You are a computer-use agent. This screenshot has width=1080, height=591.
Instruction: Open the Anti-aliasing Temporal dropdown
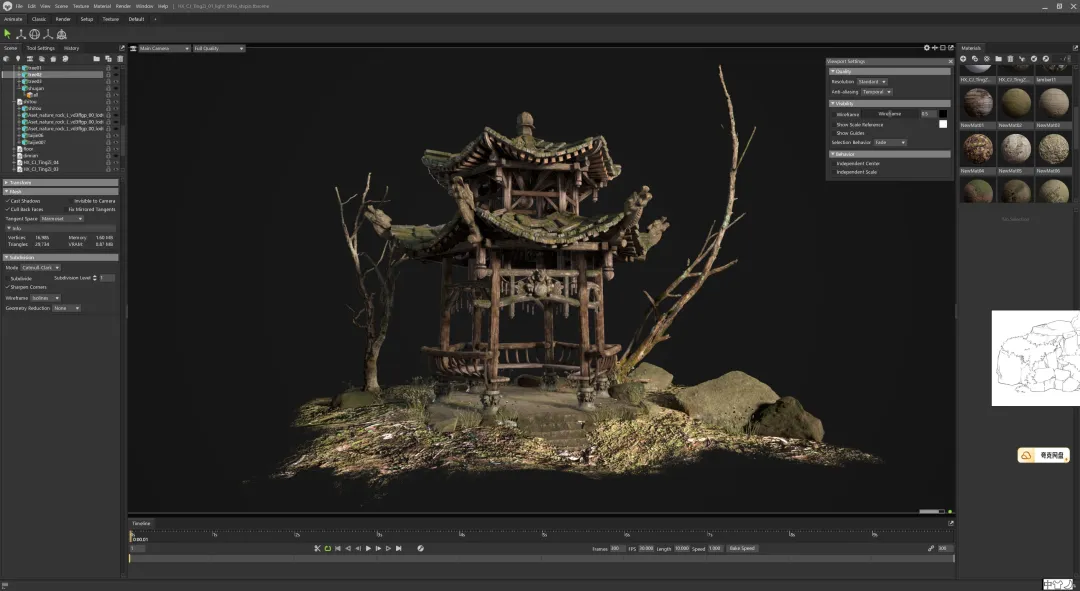tap(877, 92)
